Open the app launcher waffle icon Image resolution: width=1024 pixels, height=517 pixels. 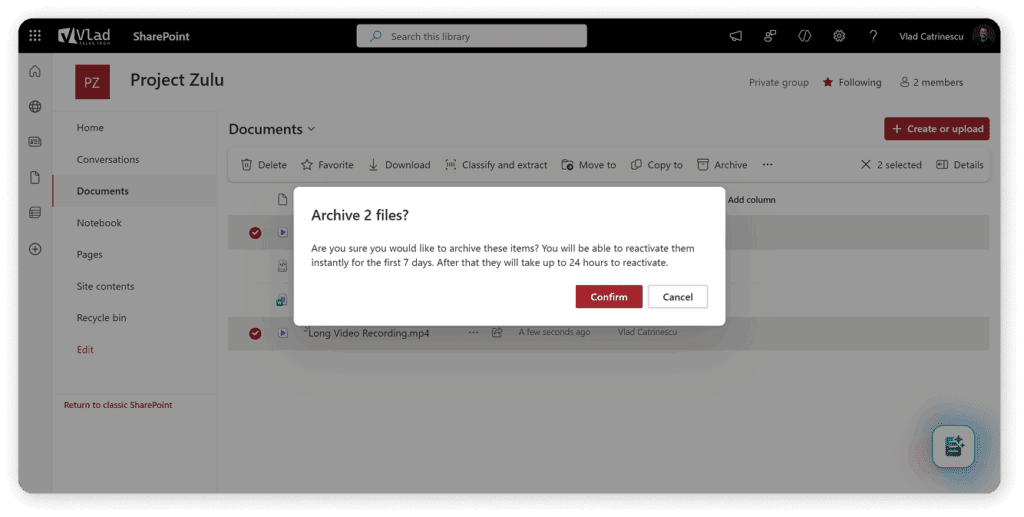click(35, 36)
